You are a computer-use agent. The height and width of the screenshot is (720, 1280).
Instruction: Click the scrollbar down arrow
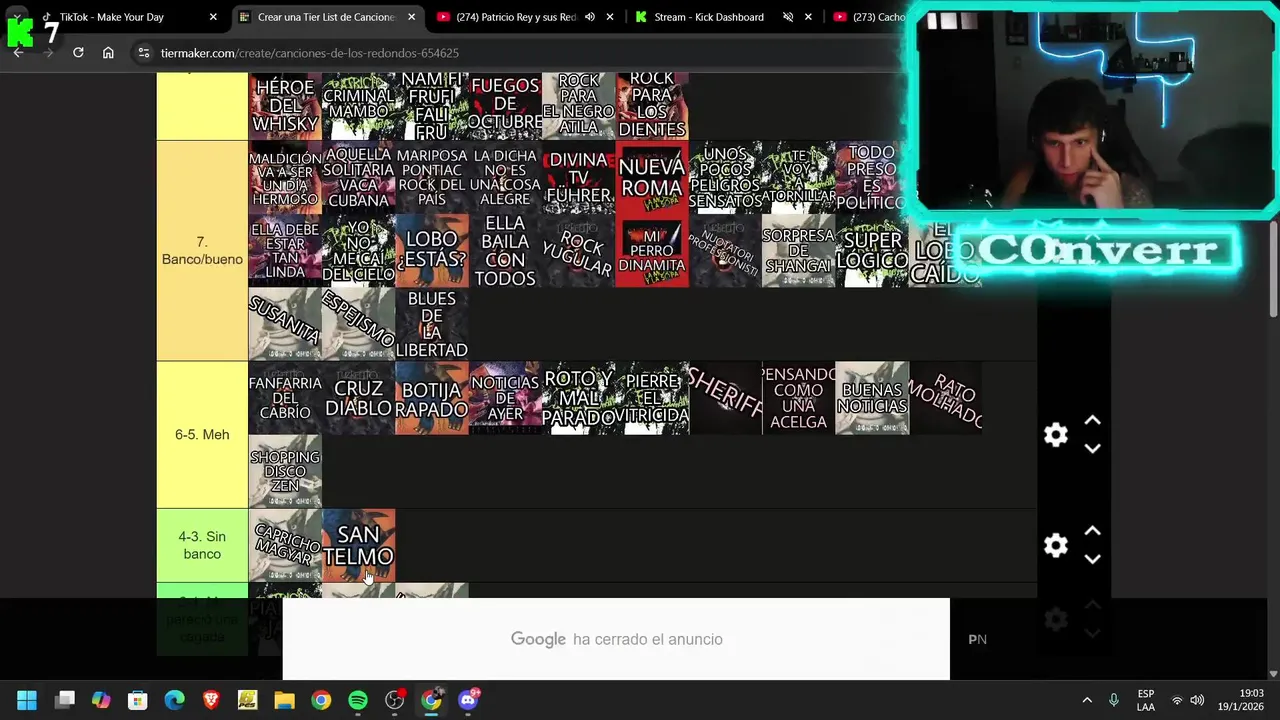(x=1273, y=674)
